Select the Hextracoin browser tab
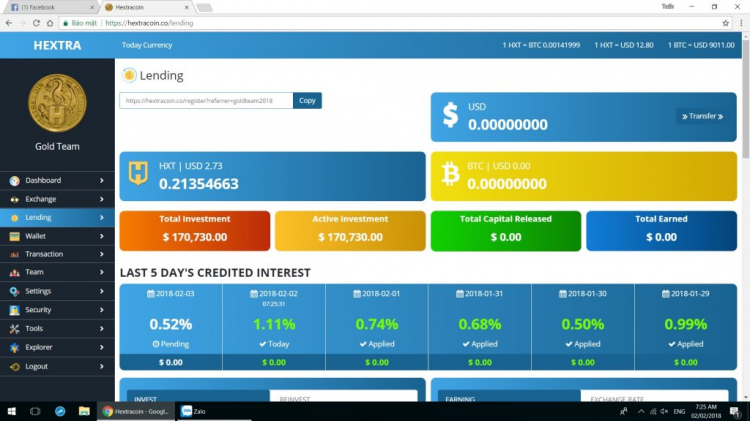This screenshot has height=421, width=750. coord(146,7)
